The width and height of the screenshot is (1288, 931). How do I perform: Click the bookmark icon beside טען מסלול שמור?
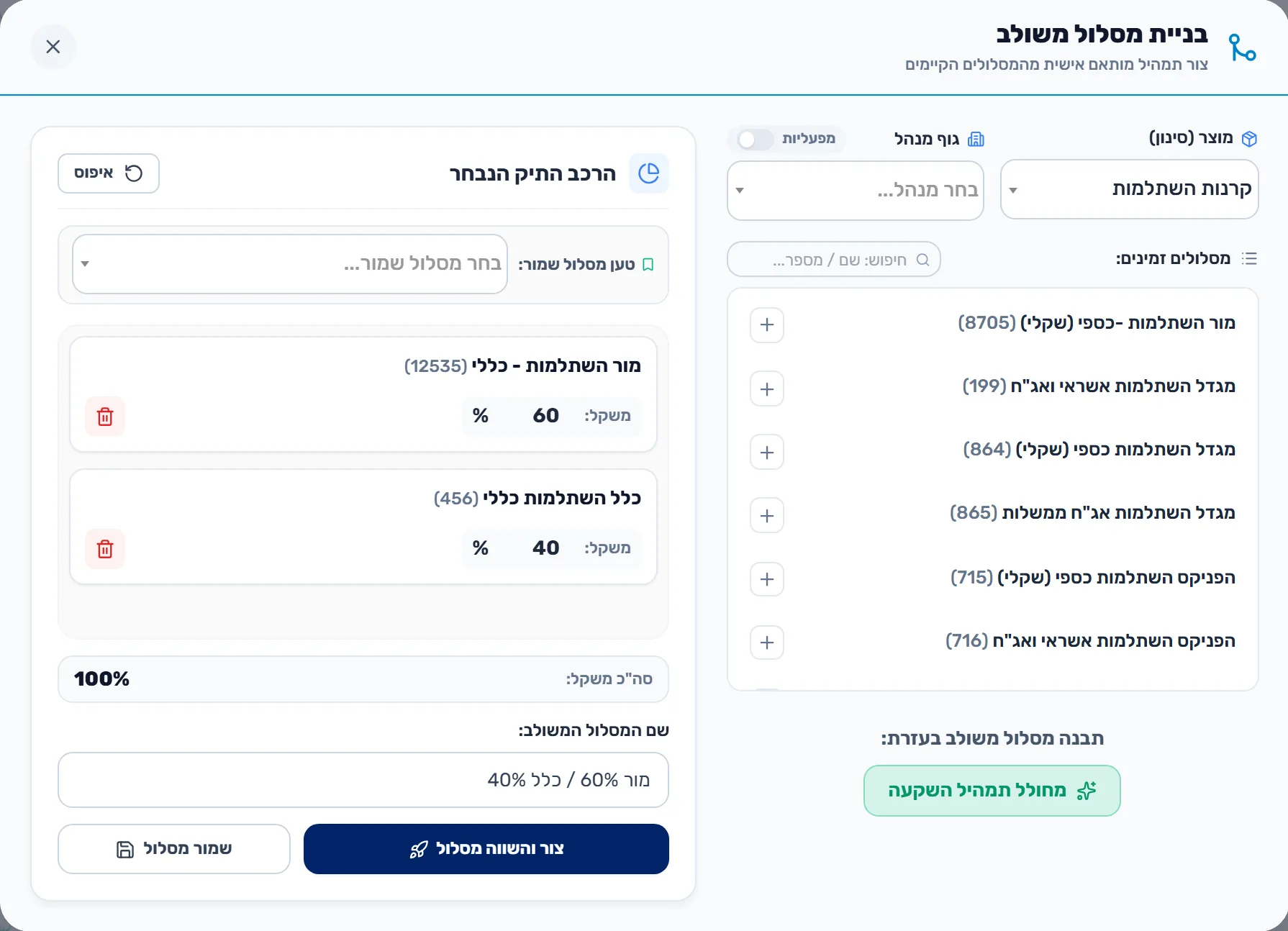(648, 265)
